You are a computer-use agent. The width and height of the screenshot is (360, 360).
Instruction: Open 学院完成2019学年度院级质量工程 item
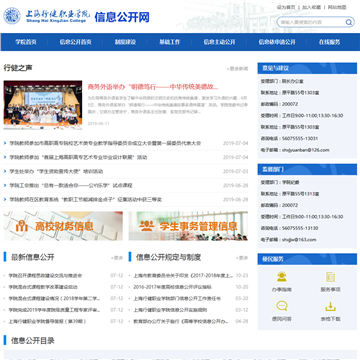[x=54, y=310]
